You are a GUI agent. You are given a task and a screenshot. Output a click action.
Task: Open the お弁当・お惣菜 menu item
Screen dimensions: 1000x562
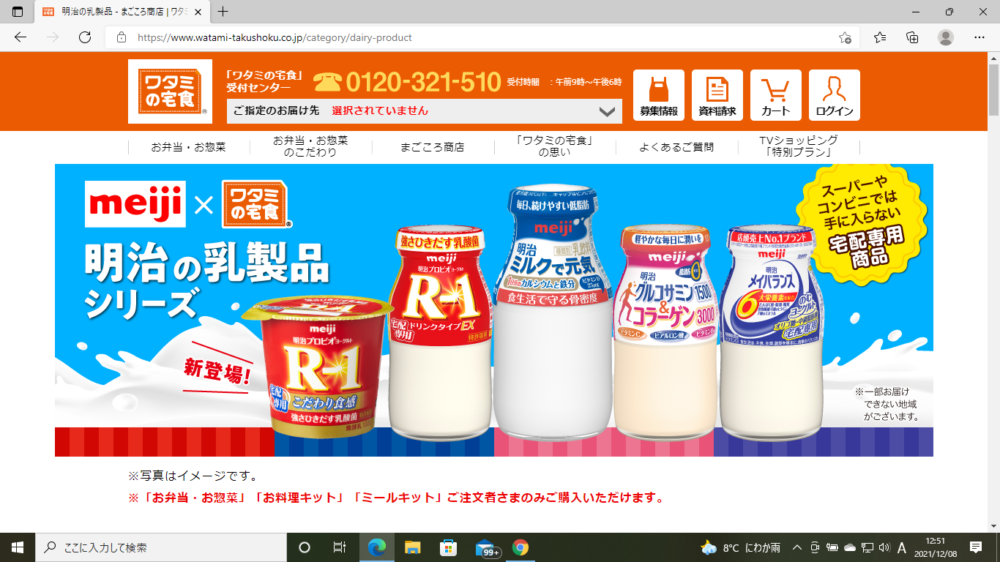(188, 147)
